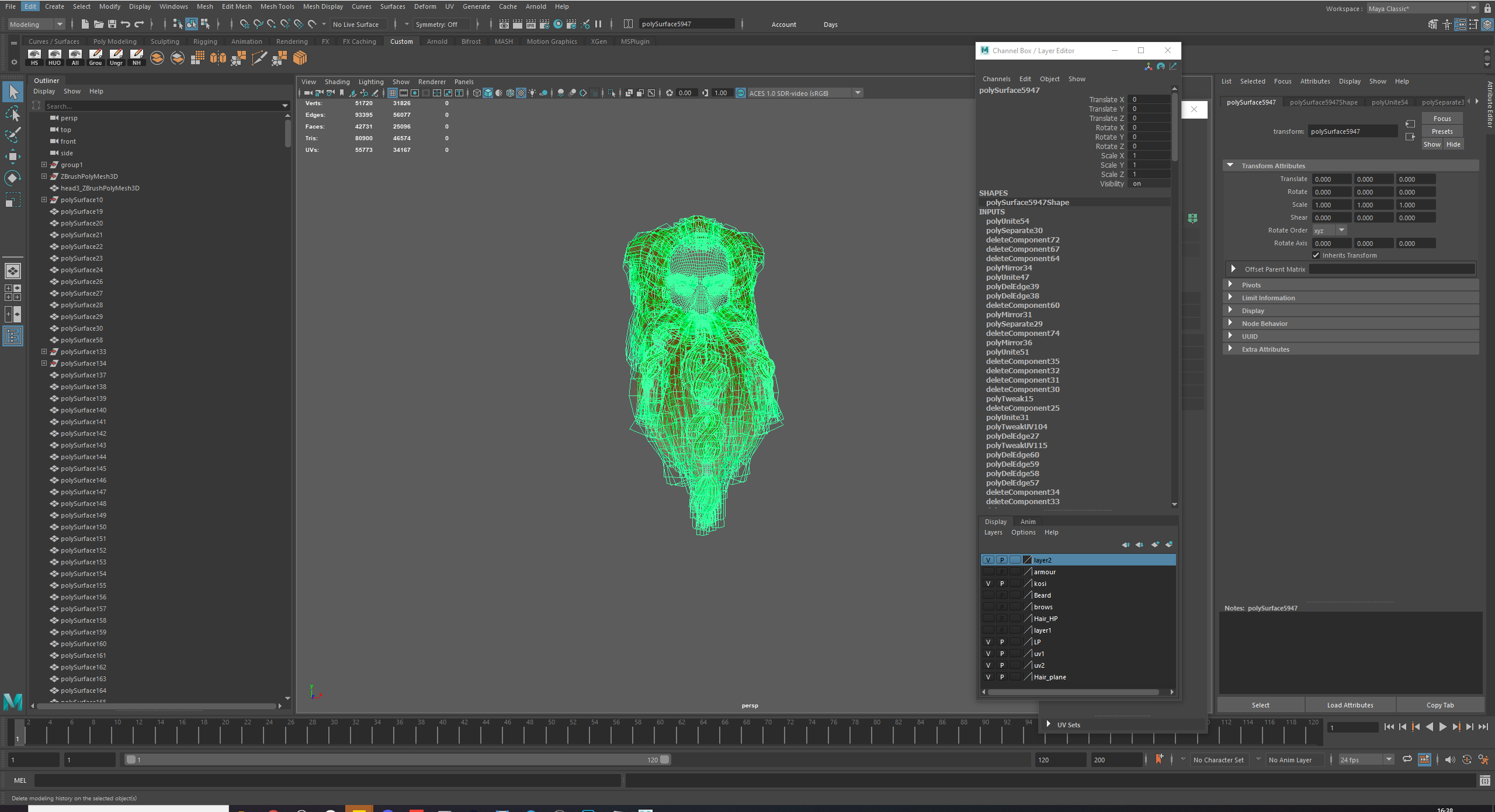
Task: Activate the Move tool in toolbox
Action: pos(13,156)
